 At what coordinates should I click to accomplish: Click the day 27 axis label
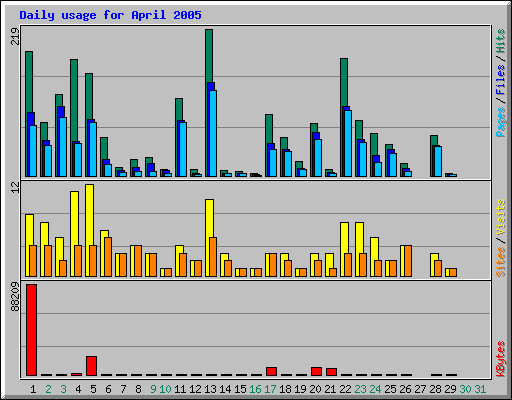[x=420, y=389]
